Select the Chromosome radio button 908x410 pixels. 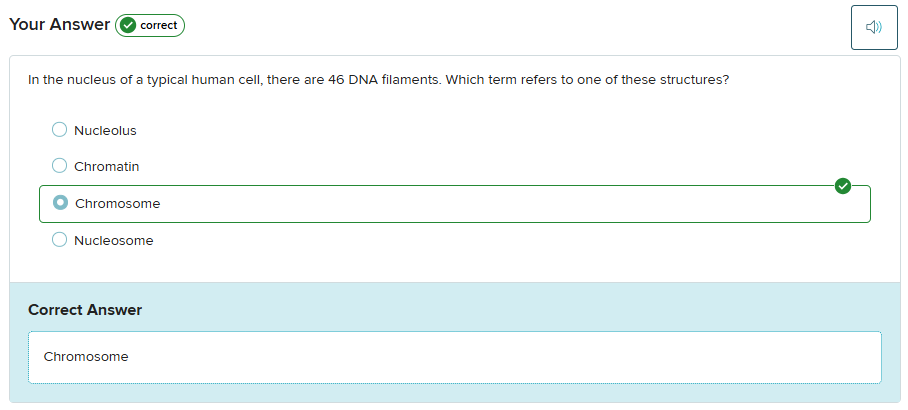60,203
